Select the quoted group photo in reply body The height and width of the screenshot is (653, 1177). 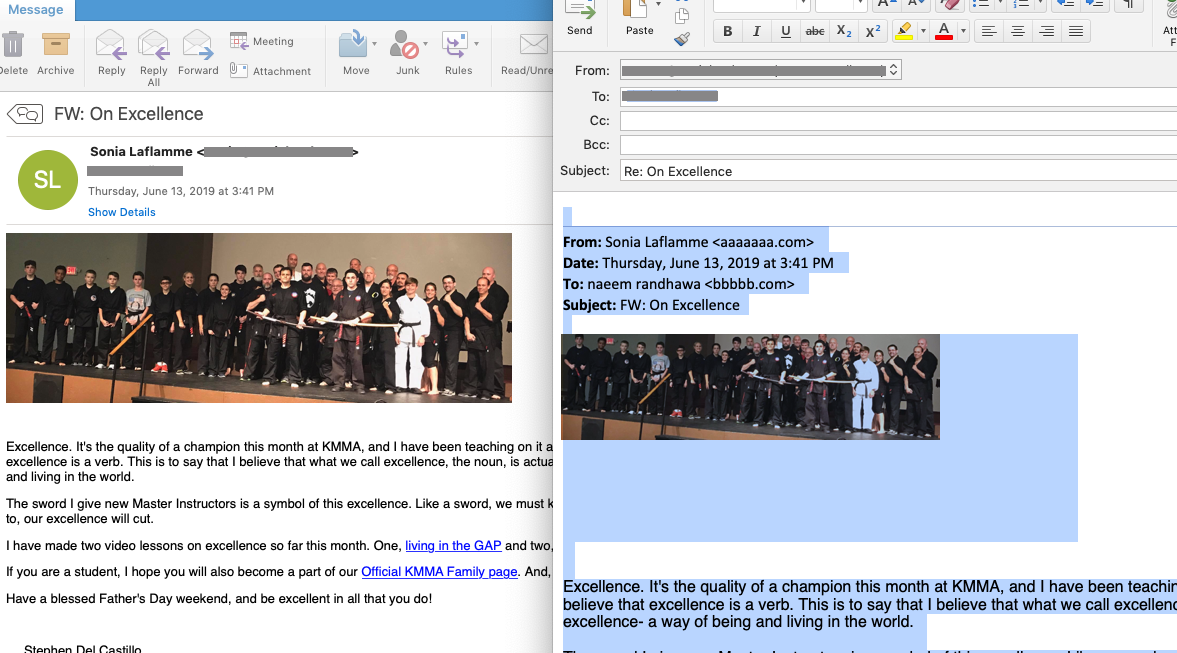coord(750,387)
